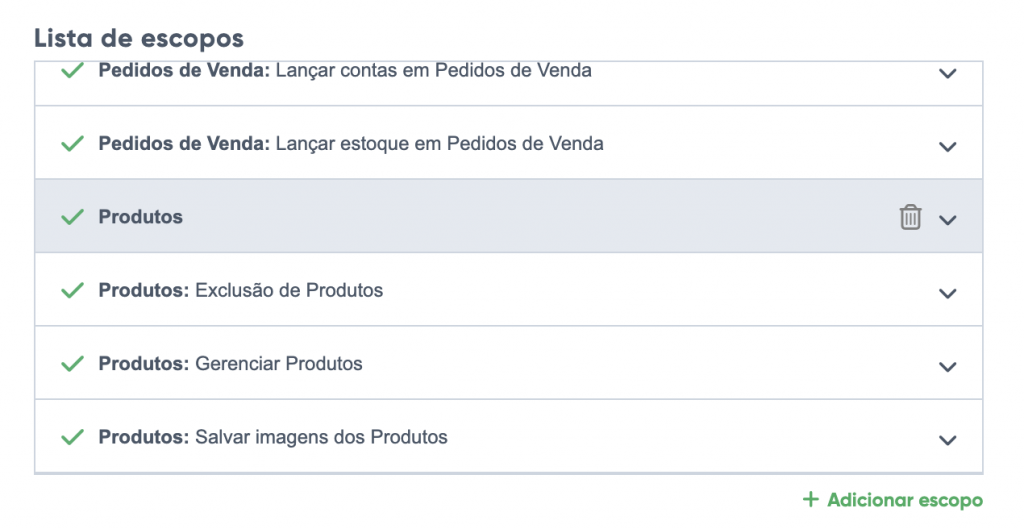This screenshot has width=1024, height=529.
Task: Click checkmark beside Exclusão de Produtos
Action: coord(72,291)
